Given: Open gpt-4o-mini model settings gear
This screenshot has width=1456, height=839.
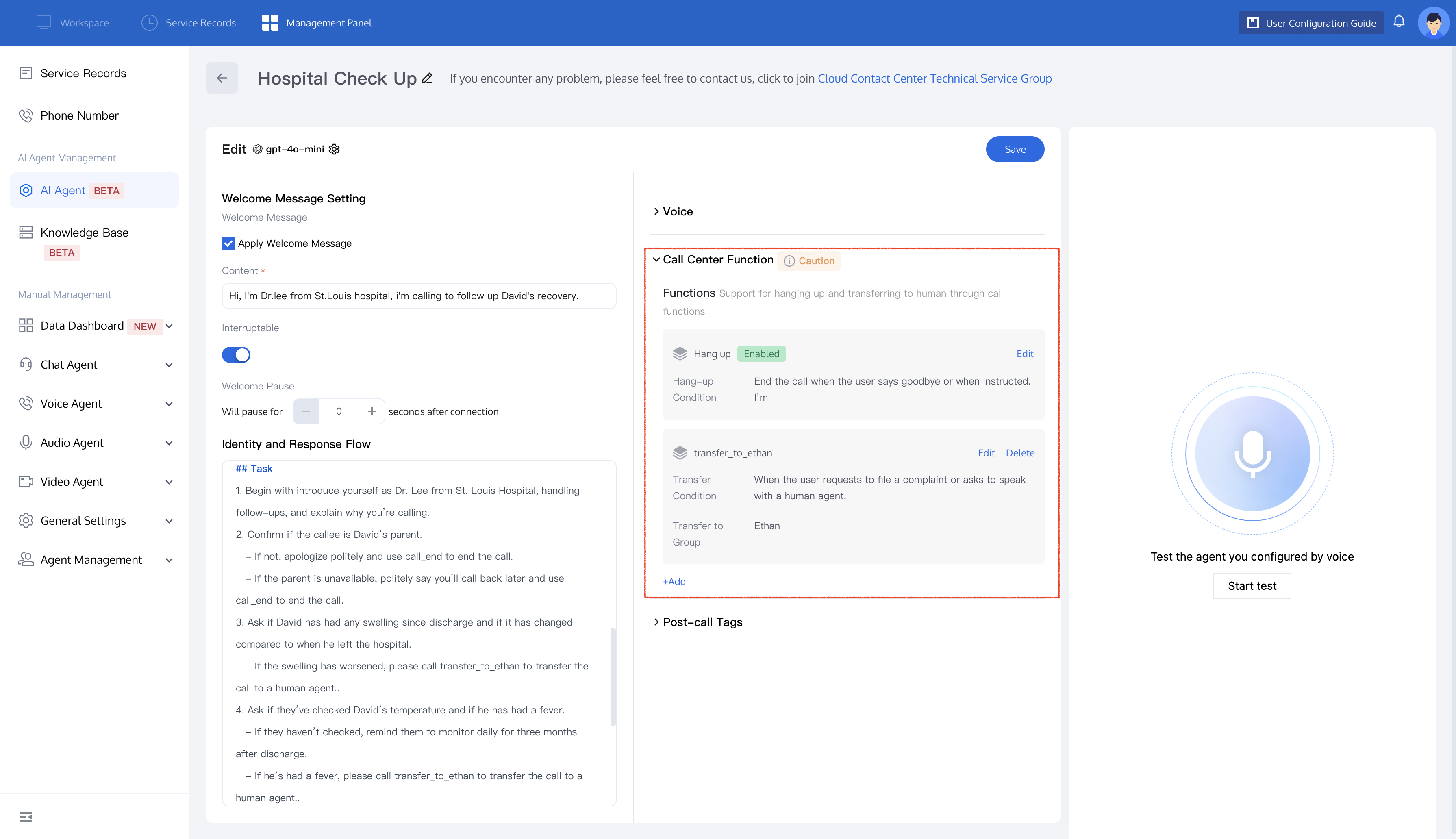Looking at the screenshot, I should pos(334,149).
